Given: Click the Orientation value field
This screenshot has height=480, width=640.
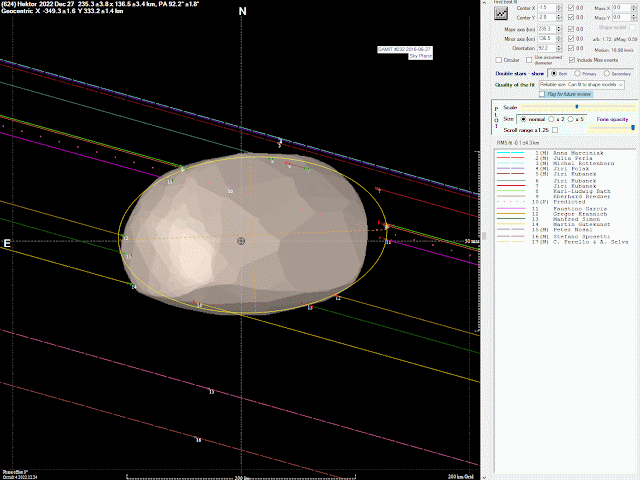Looking at the screenshot, I should point(547,48).
